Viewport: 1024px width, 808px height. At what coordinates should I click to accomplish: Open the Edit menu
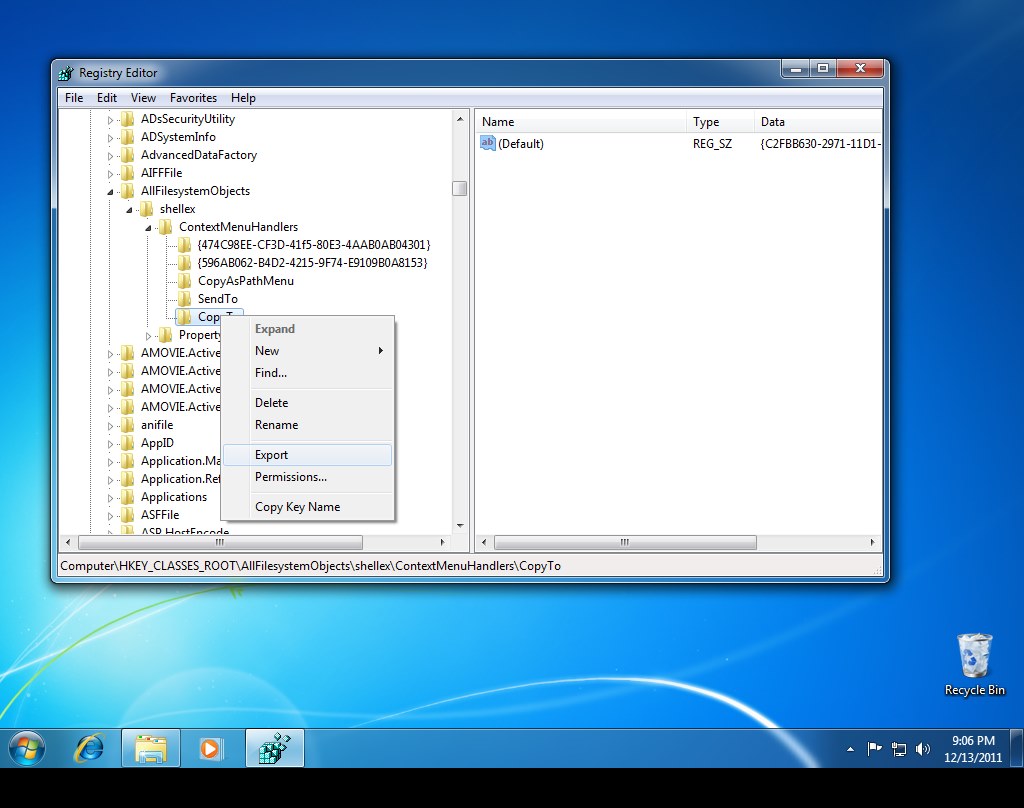tap(106, 98)
